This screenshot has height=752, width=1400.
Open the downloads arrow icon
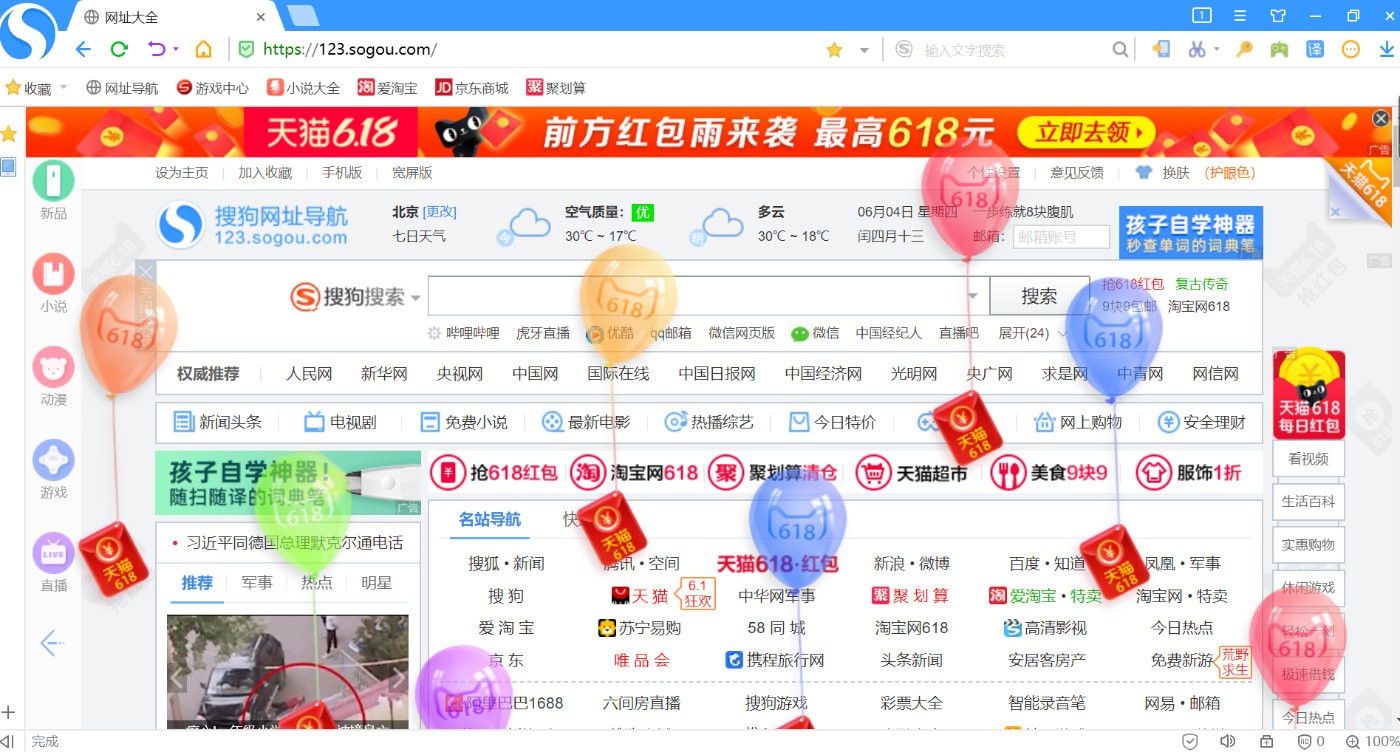pyautogui.click(x=1385, y=49)
